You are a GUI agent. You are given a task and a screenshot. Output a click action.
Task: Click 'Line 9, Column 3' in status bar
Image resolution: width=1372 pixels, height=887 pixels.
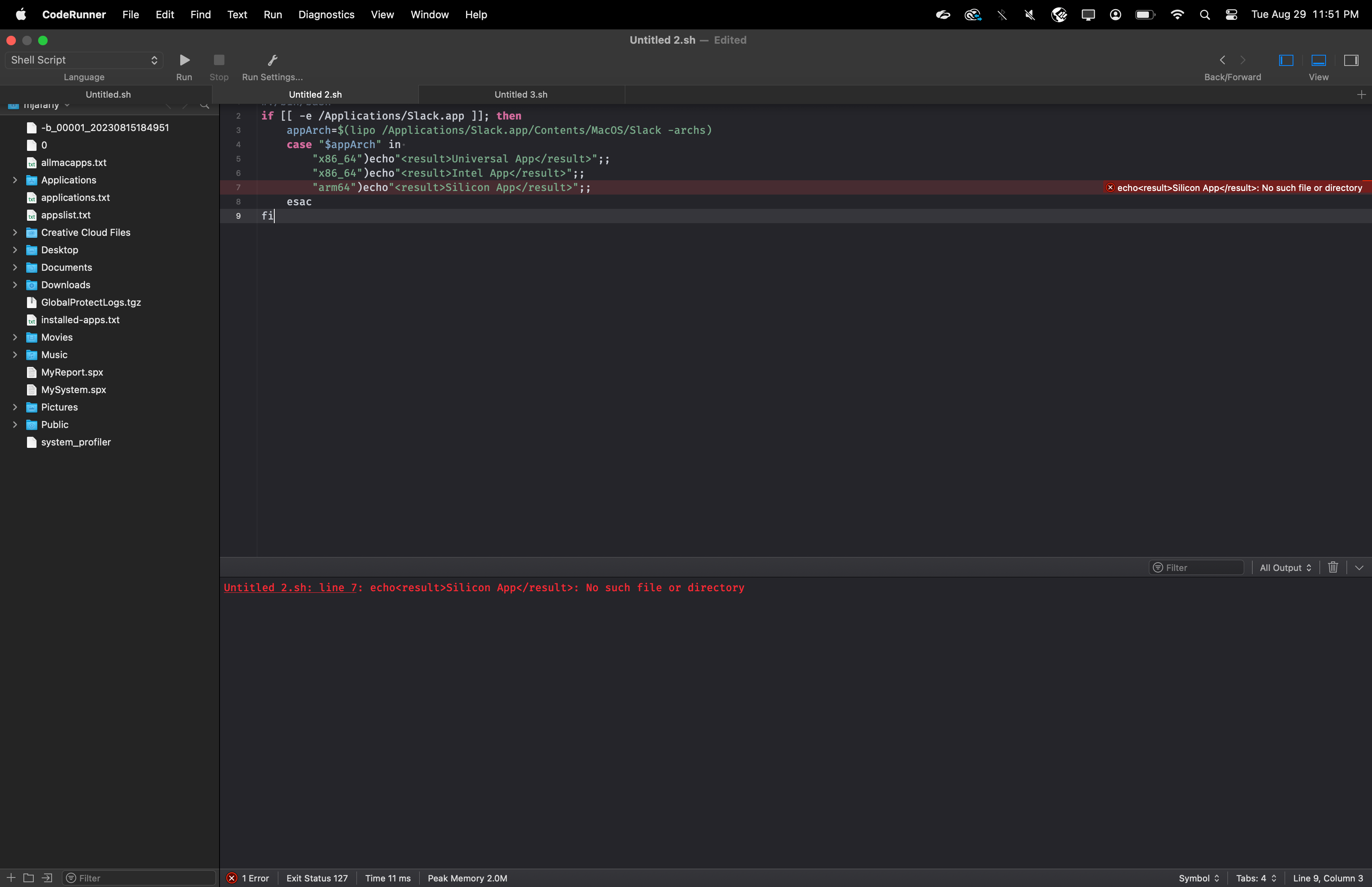click(x=1328, y=878)
